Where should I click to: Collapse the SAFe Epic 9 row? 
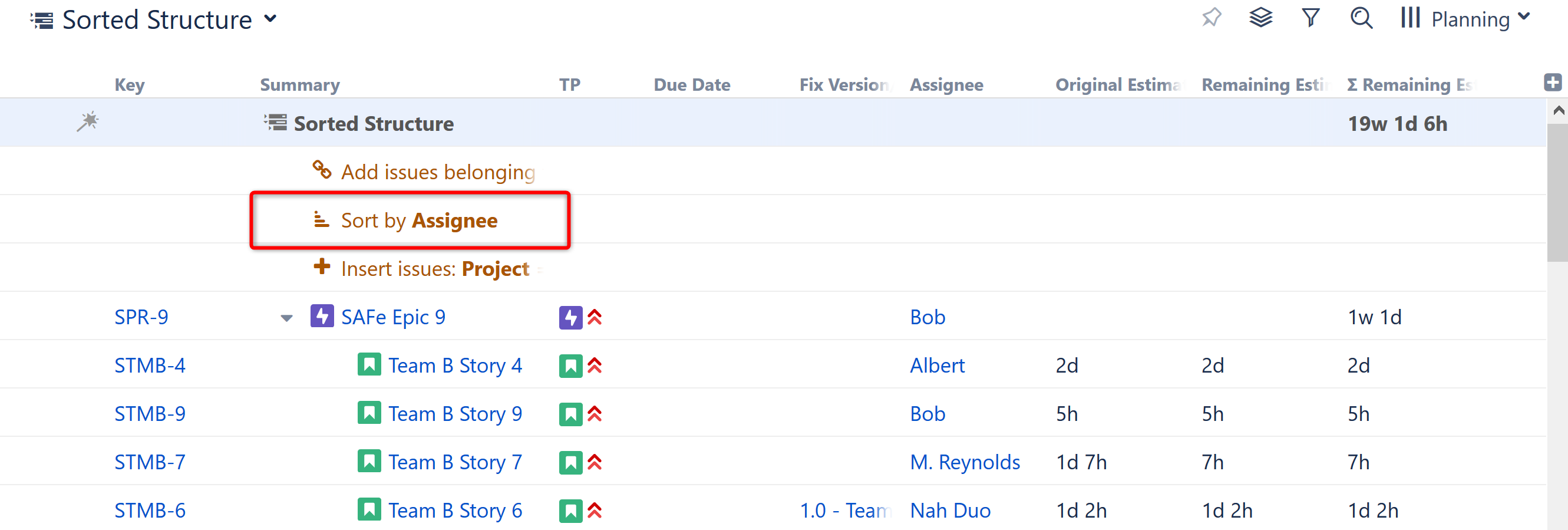286,318
